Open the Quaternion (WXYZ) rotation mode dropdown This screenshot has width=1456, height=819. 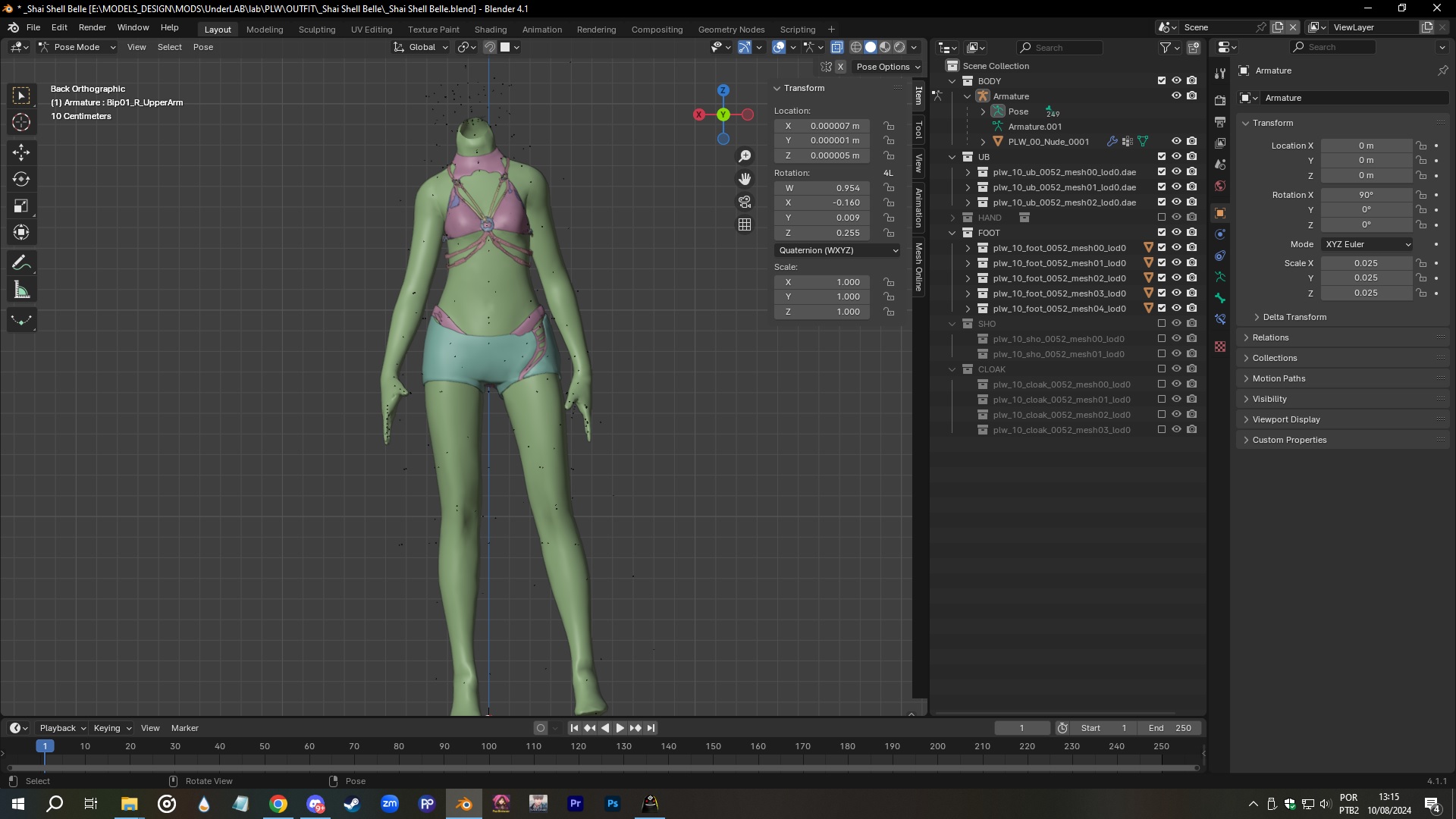point(836,250)
